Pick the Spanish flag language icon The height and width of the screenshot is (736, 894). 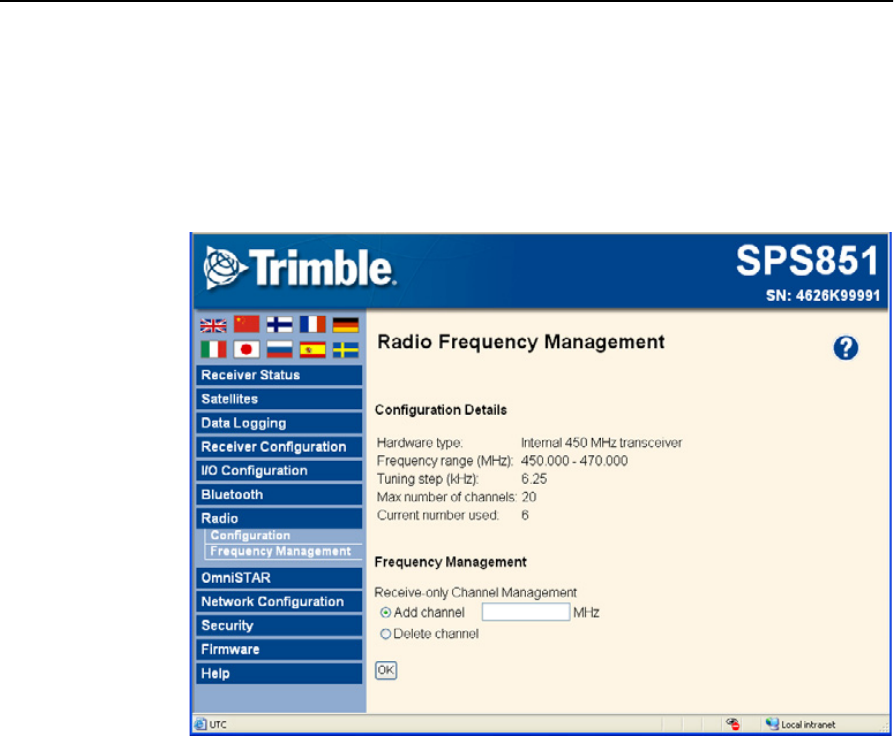pyautogui.click(x=312, y=349)
